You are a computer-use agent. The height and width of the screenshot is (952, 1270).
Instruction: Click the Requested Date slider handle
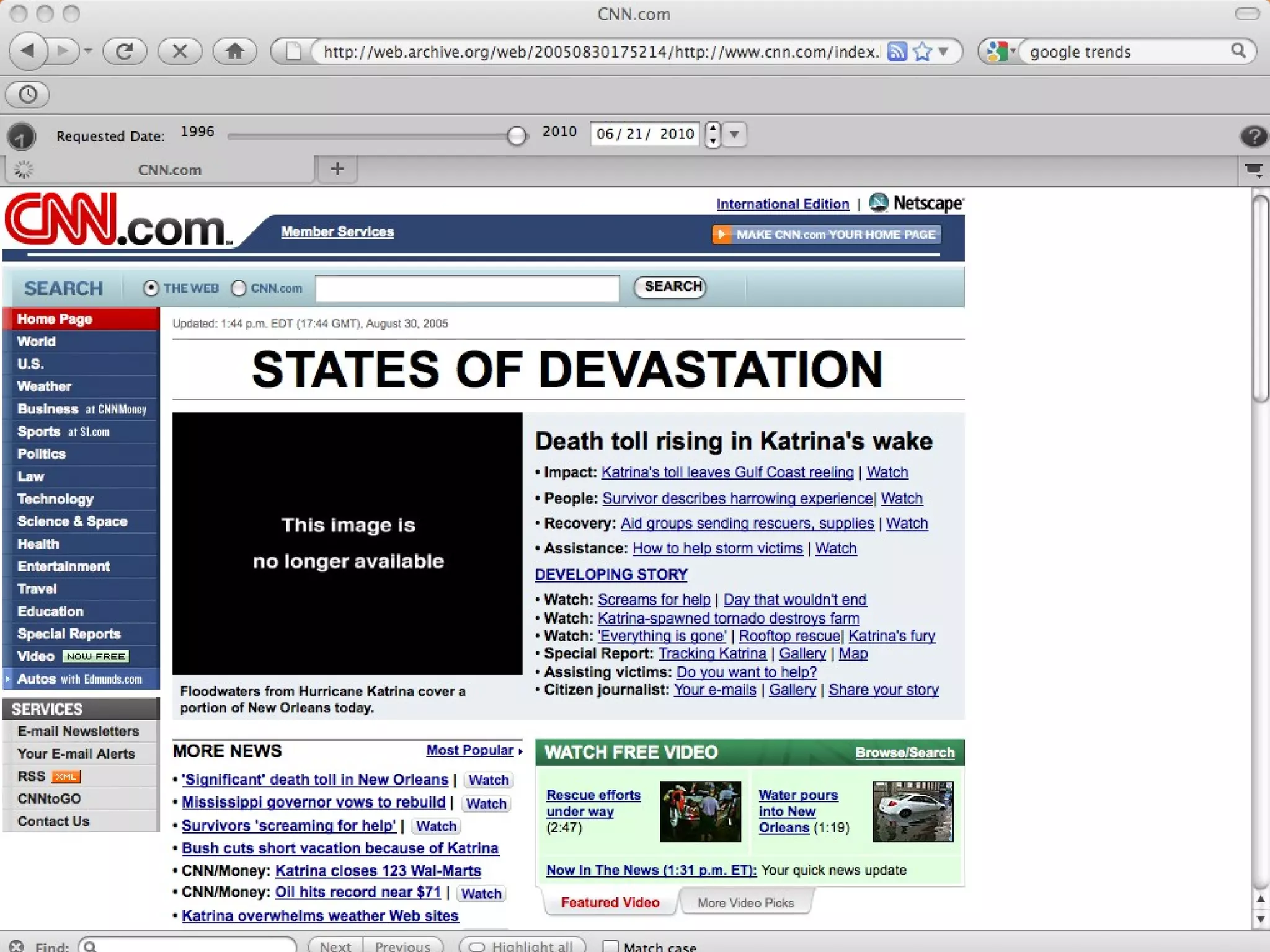pos(516,135)
